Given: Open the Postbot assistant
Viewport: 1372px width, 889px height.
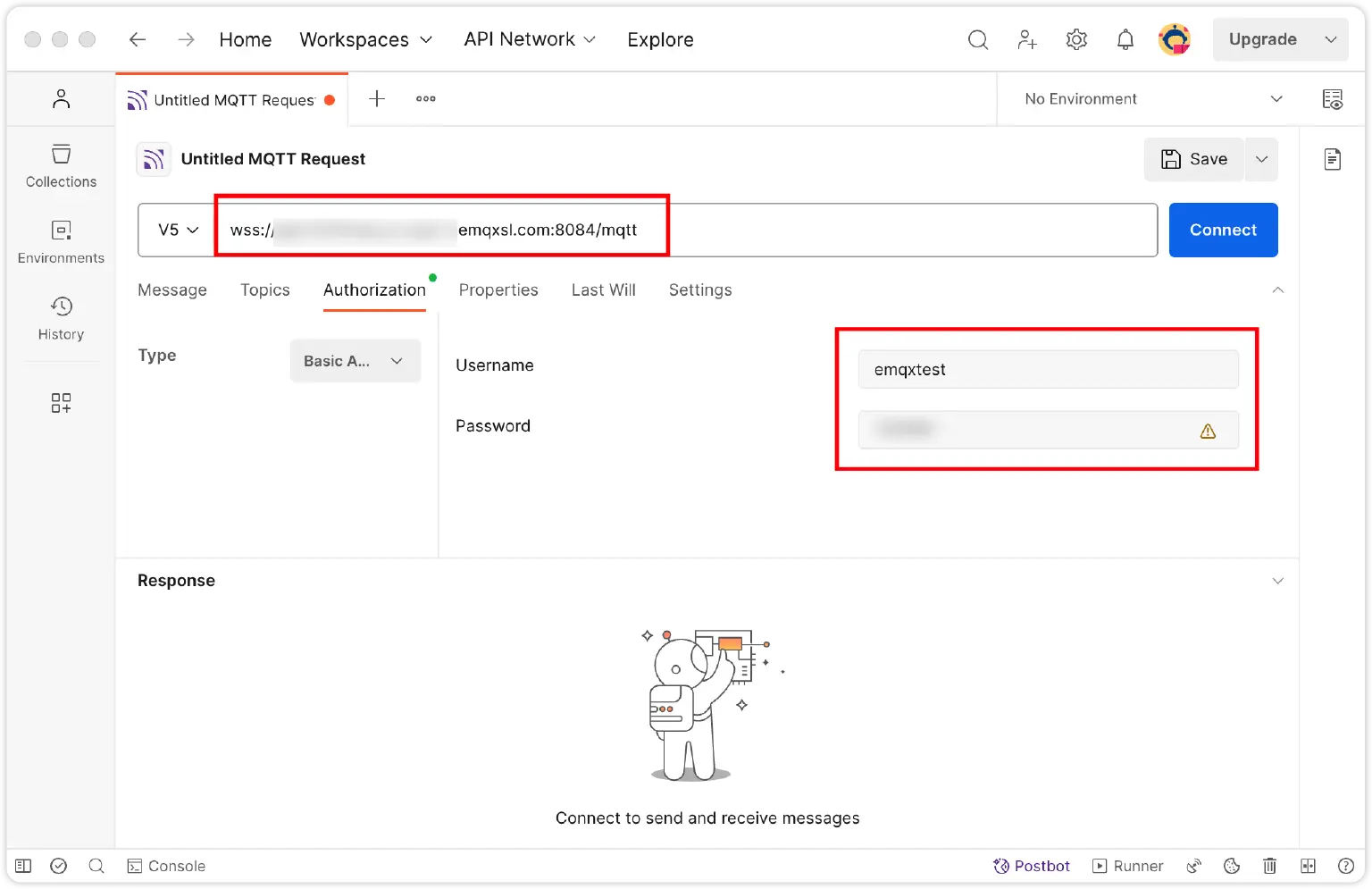Looking at the screenshot, I should 1032,866.
